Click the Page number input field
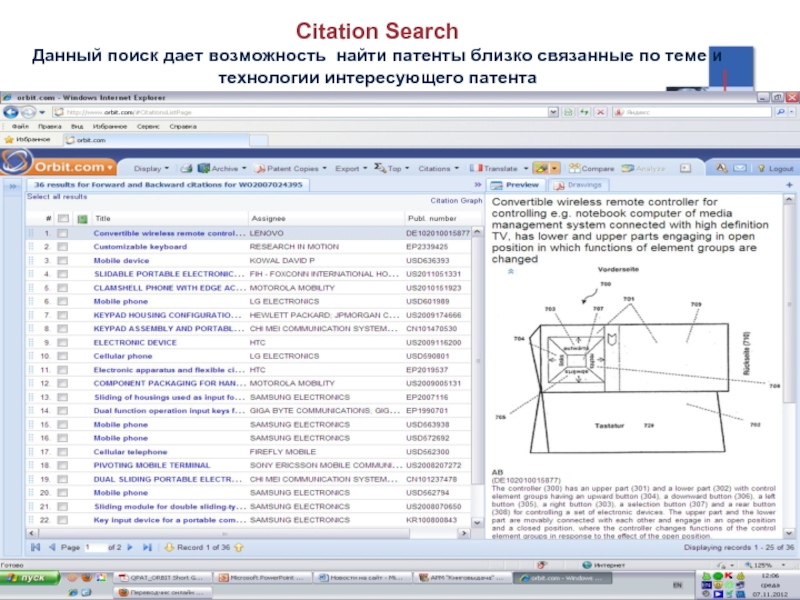The width and height of the screenshot is (800, 600). tap(95, 547)
